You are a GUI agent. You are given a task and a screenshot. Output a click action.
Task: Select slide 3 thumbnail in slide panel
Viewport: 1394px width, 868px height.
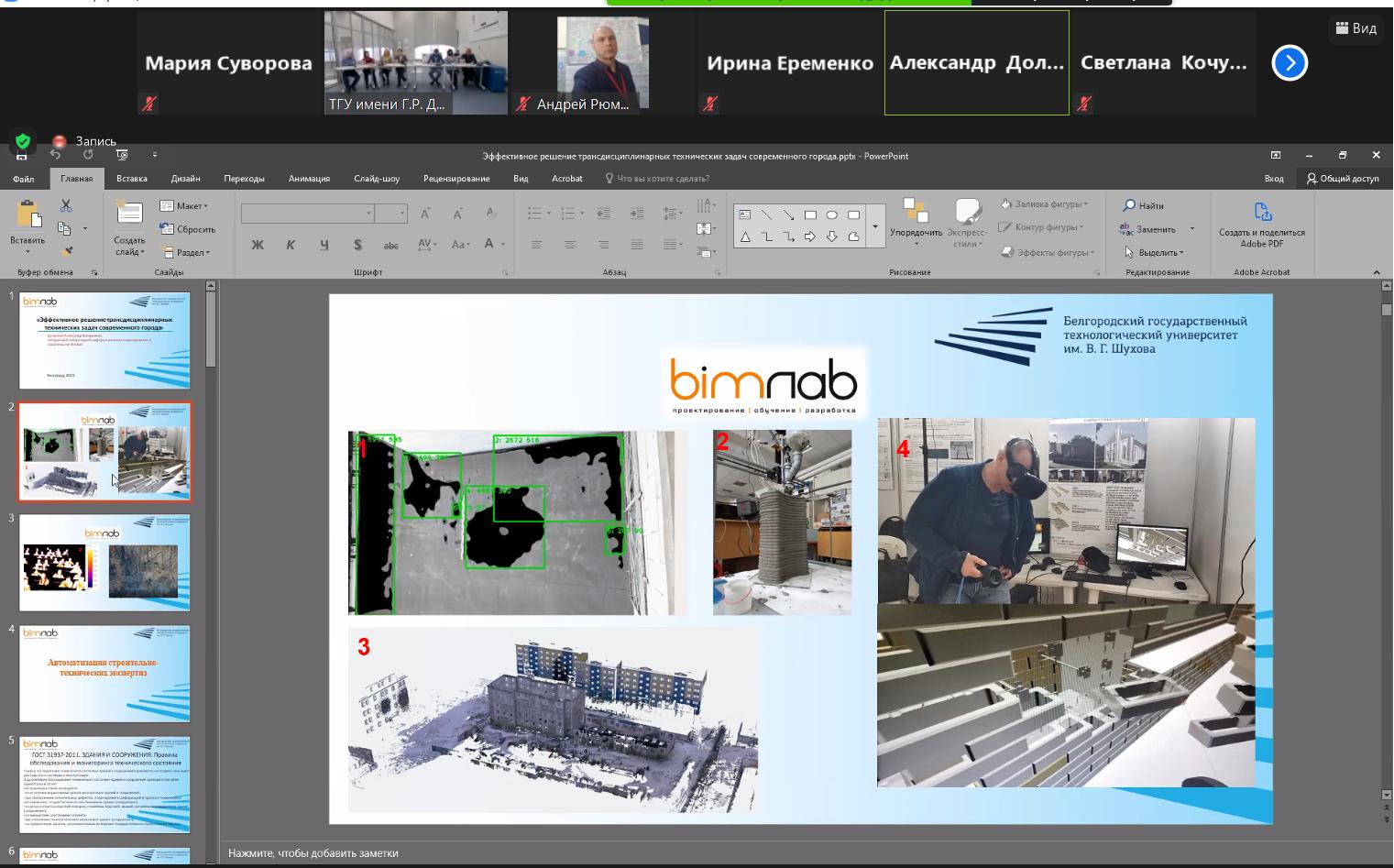[104, 563]
